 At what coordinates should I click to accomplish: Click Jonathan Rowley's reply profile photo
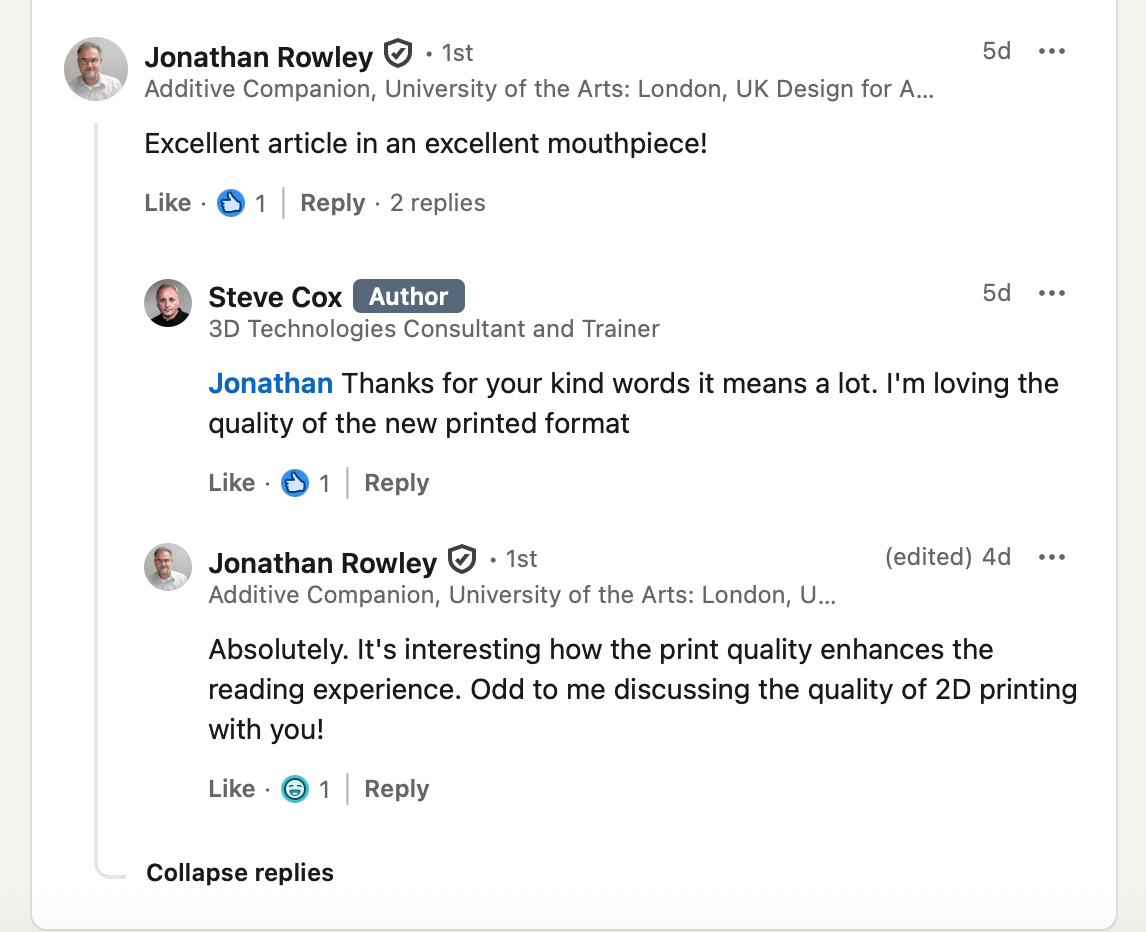pyautogui.click(x=168, y=567)
